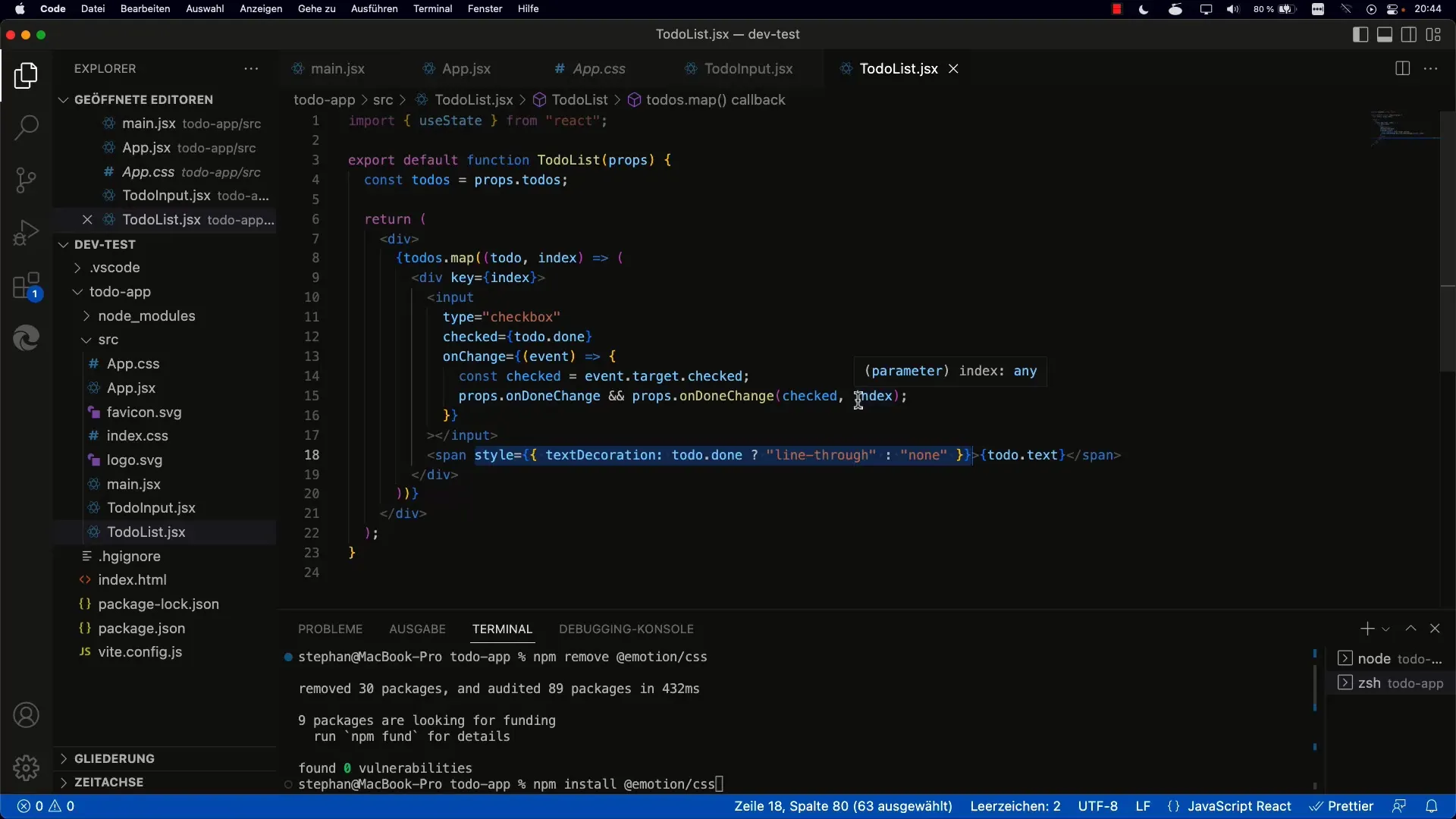Toggle the bottom panel layout button
Viewport: 1456px width, 819px height.
click(x=1385, y=34)
